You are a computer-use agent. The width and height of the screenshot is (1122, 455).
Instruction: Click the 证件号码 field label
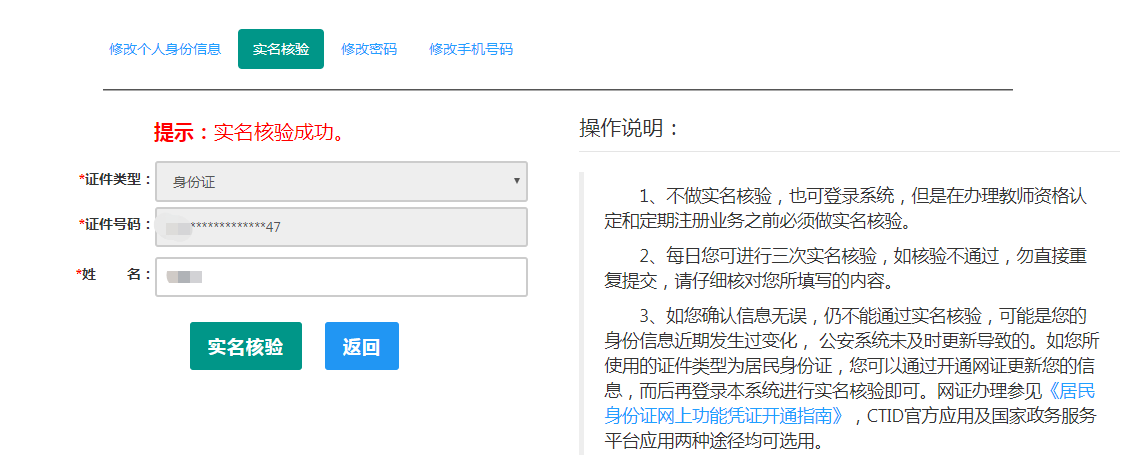pyautogui.click(x=117, y=225)
